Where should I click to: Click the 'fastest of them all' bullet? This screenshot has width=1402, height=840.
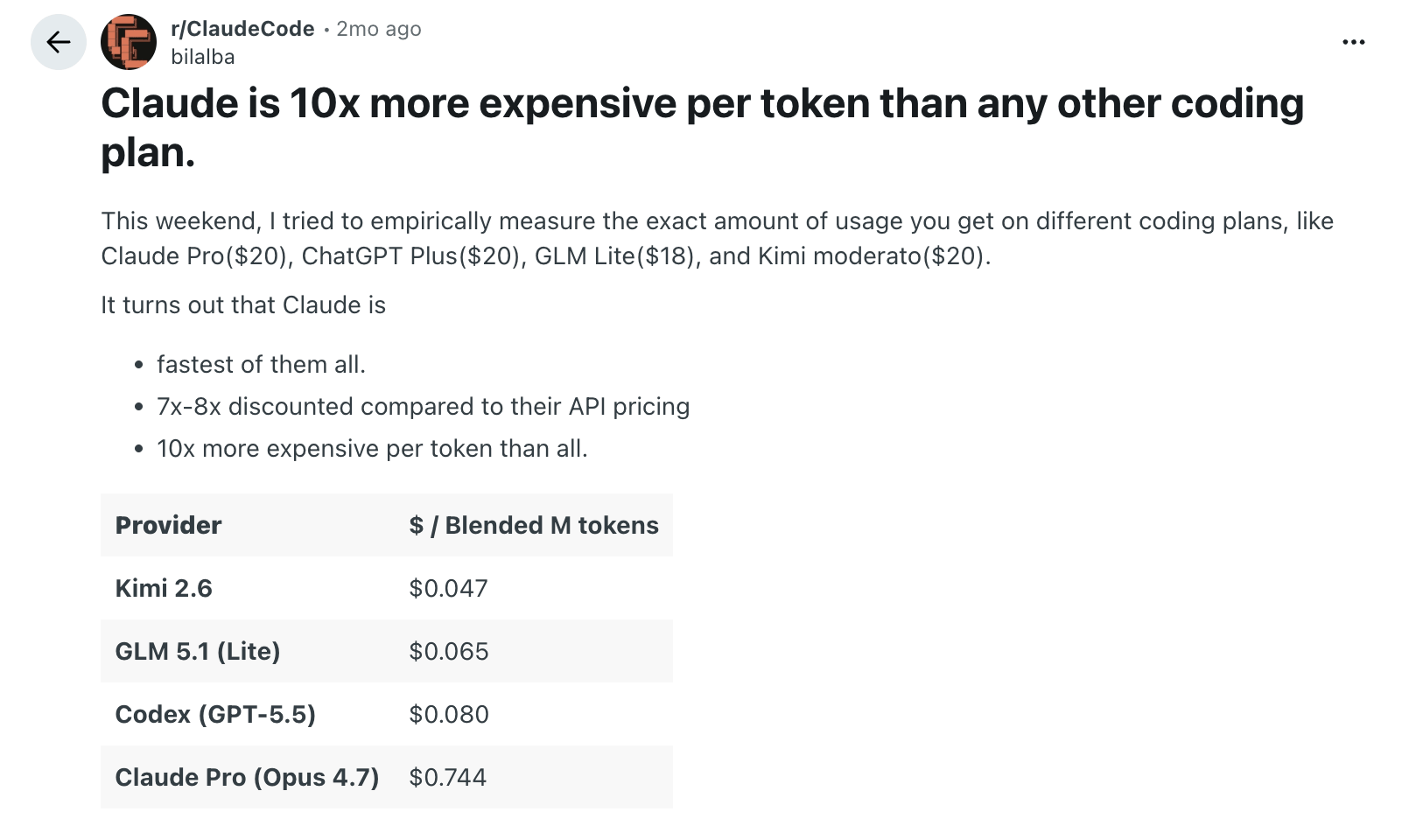261,364
